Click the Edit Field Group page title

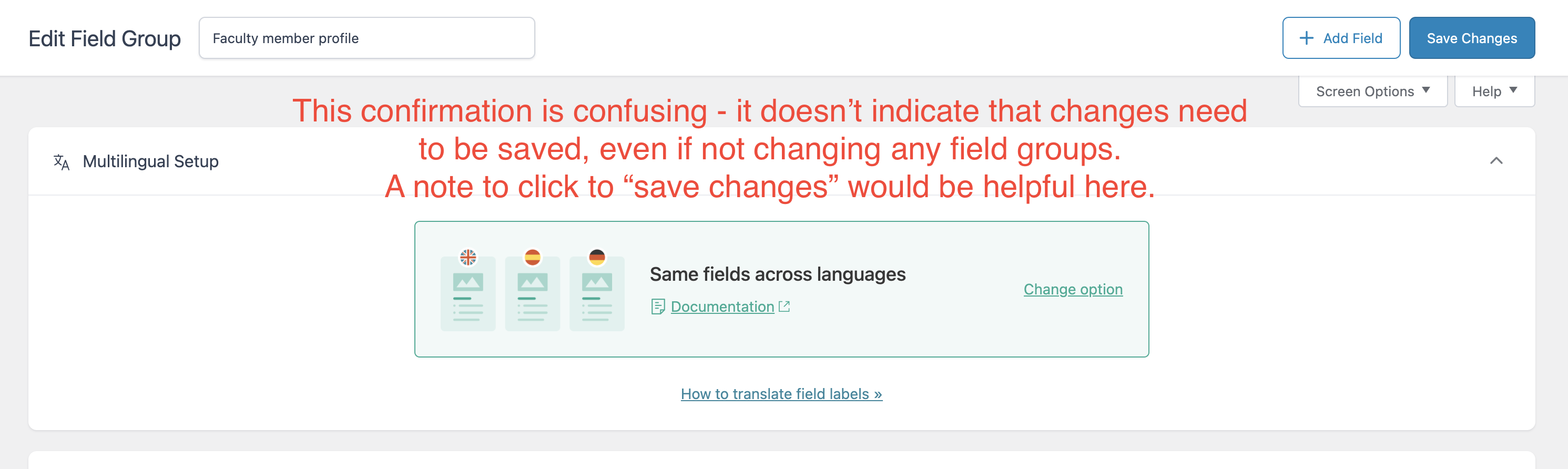[x=105, y=38]
